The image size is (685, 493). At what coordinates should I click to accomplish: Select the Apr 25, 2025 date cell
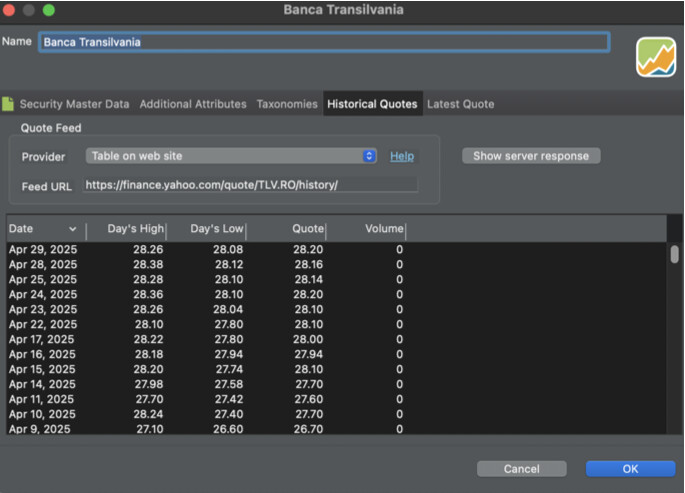click(x=43, y=279)
